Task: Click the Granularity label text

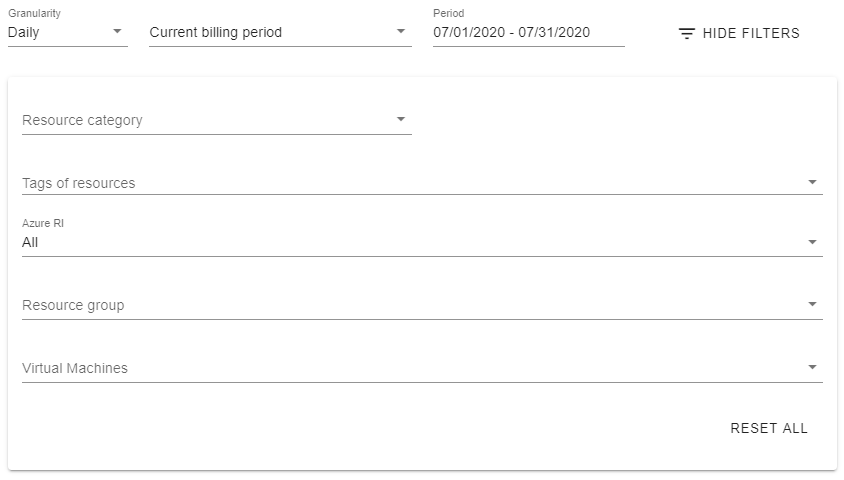Action: [33, 14]
